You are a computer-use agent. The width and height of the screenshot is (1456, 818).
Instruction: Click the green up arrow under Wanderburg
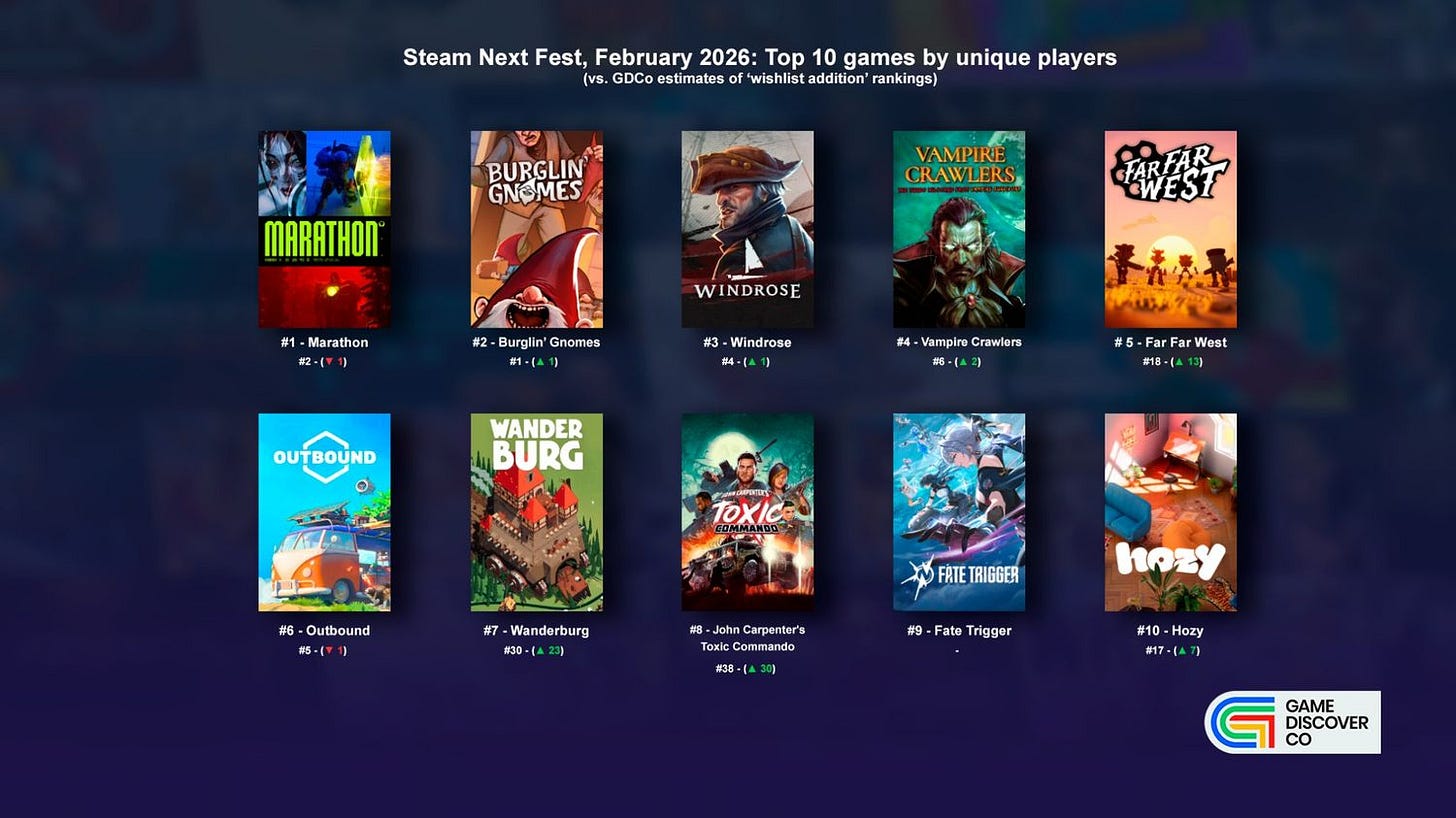pyautogui.click(x=540, y=650)
